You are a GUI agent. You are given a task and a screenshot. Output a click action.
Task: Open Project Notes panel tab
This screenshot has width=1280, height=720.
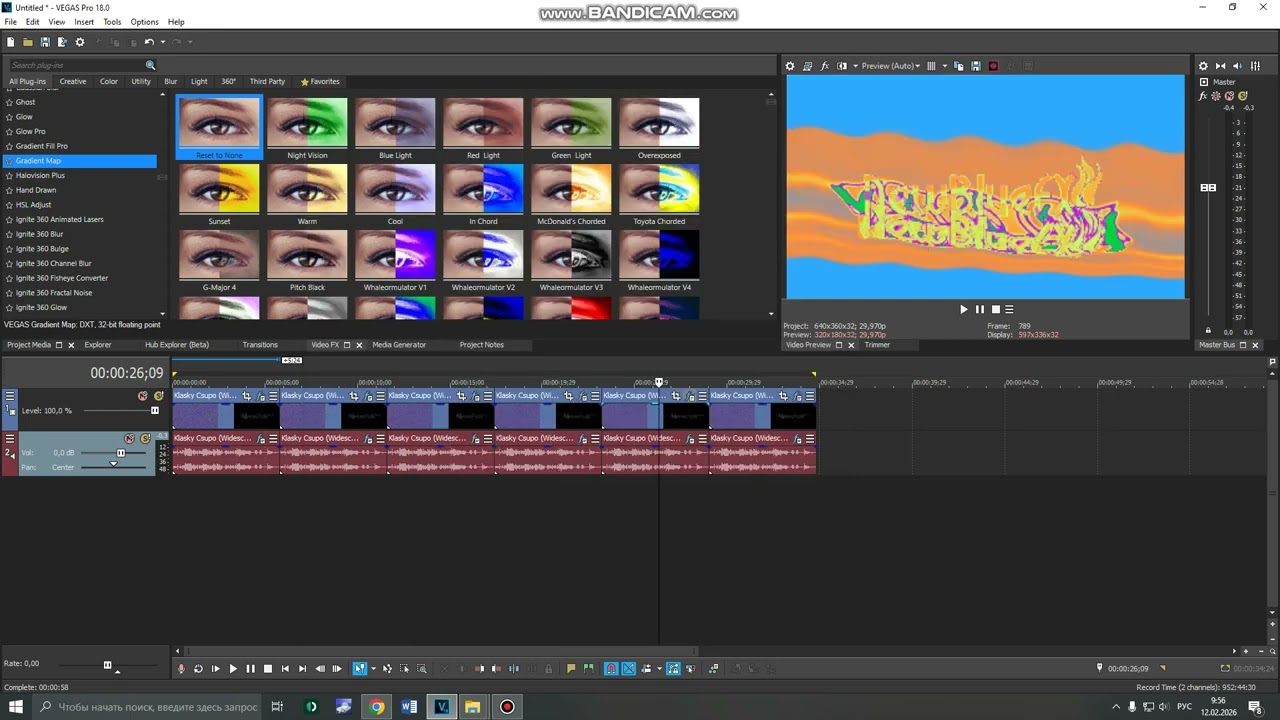[x=481, y=345]
